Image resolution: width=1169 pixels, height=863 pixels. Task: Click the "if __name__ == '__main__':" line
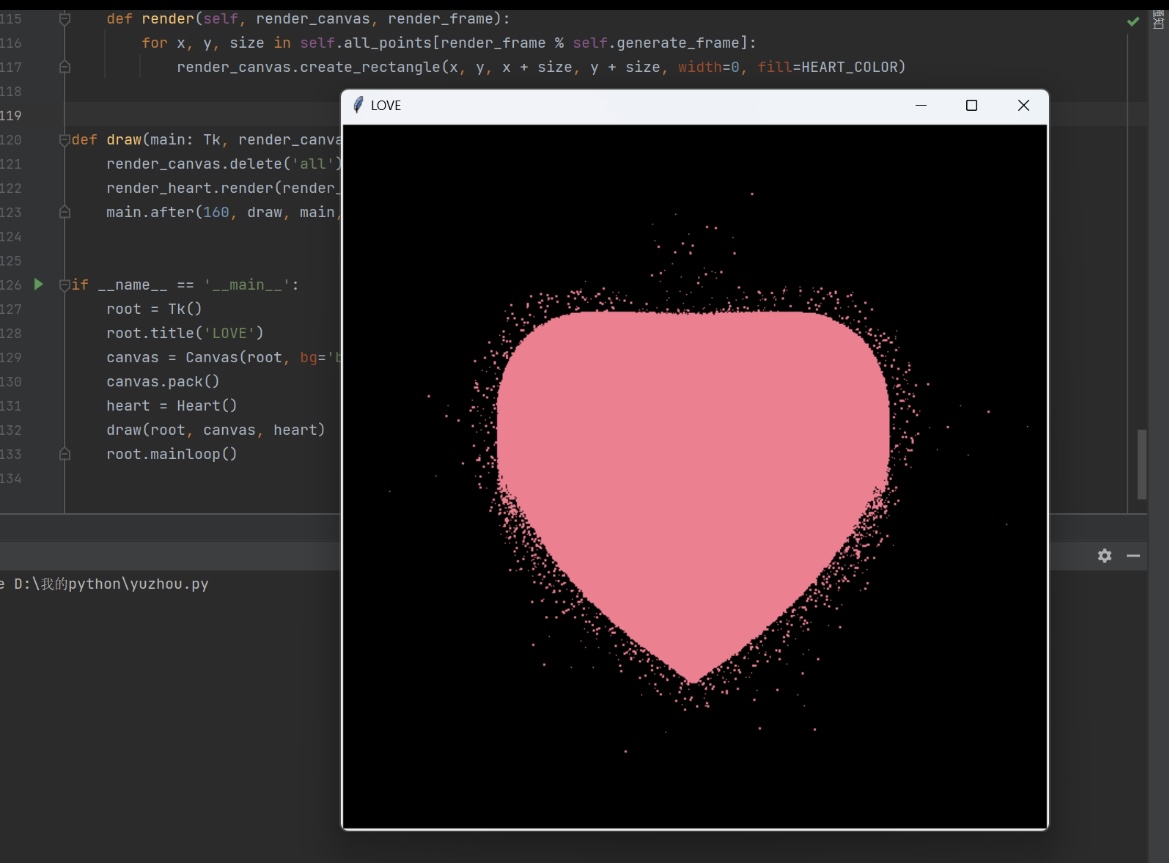tap(185, 285)
